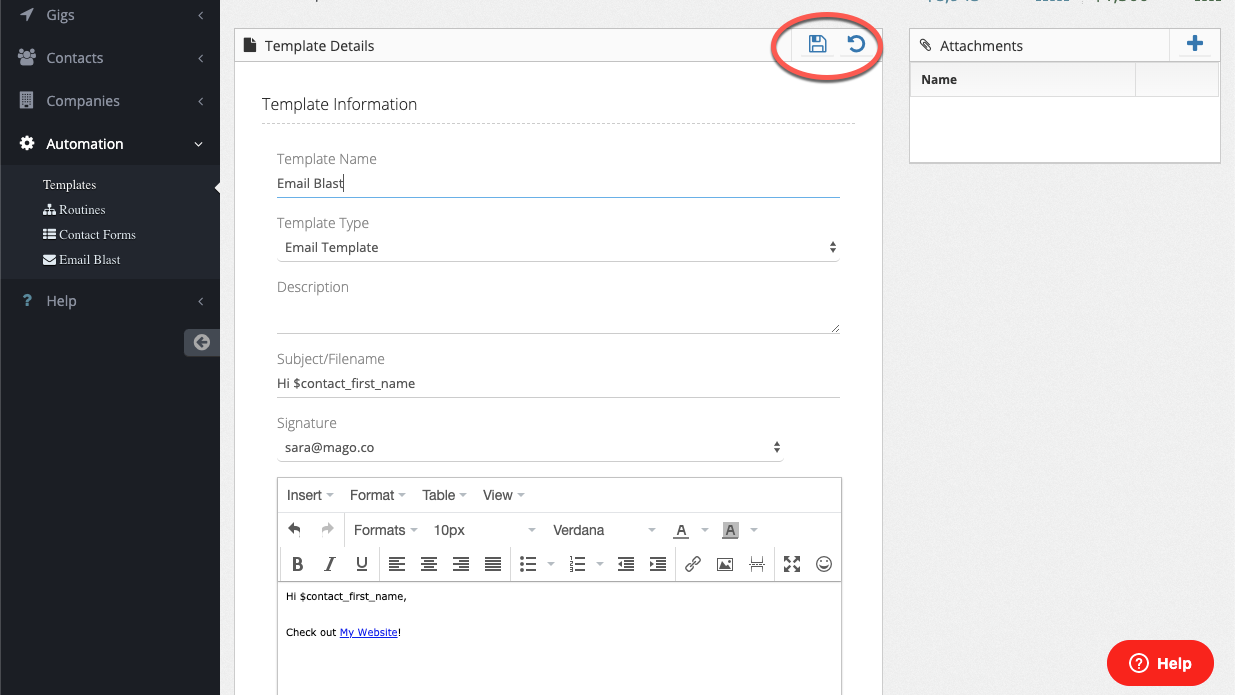
Task: Open the emoticons picker smiley icon
Action: (824, 564)
